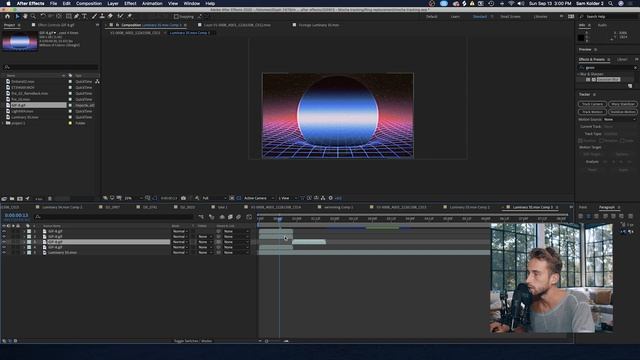640x360 pixels.
Task: Hide layer 1 GIF-8.gif with eye icon
Action: (4, 231)
